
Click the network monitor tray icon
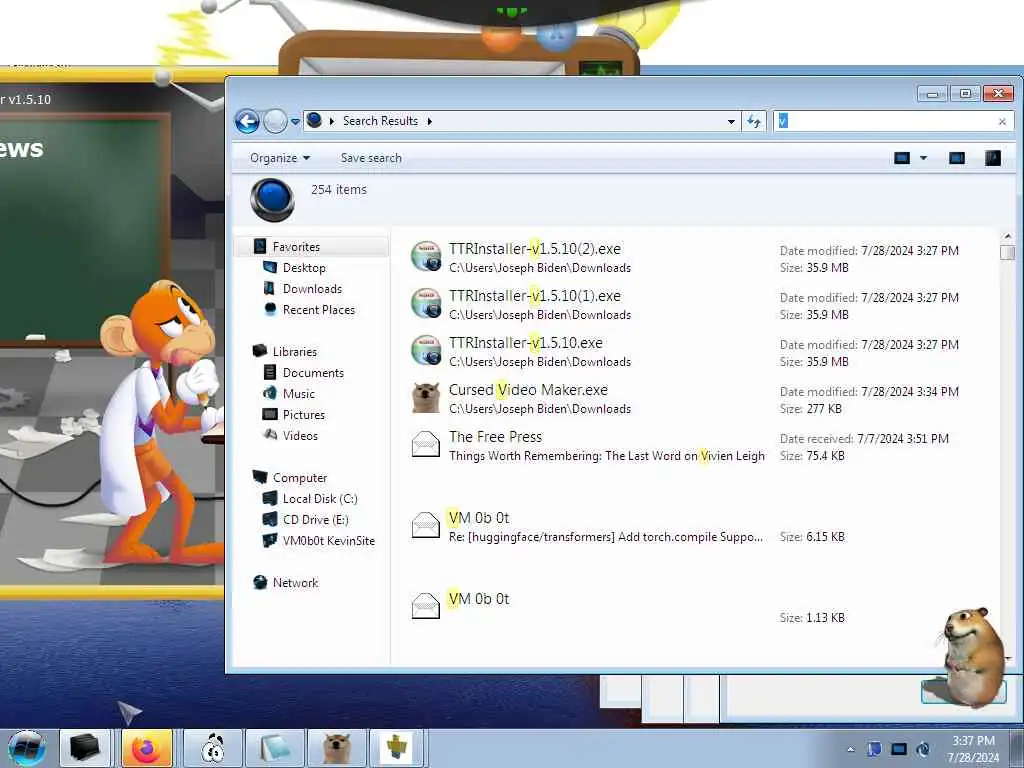click(899, 749)
